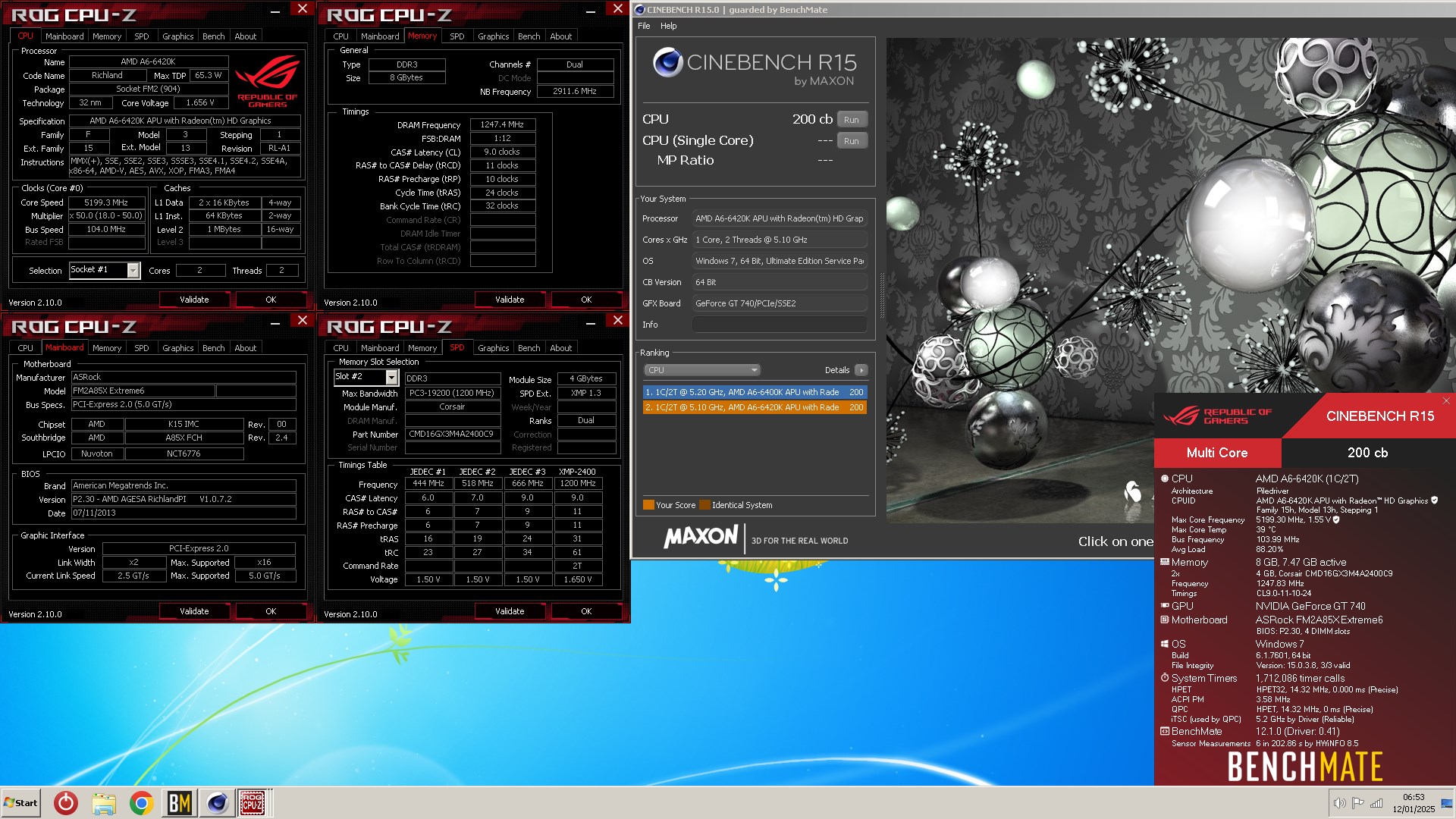
Task: Open the File menu in Cinebench
Action: (x=644, y=26)
